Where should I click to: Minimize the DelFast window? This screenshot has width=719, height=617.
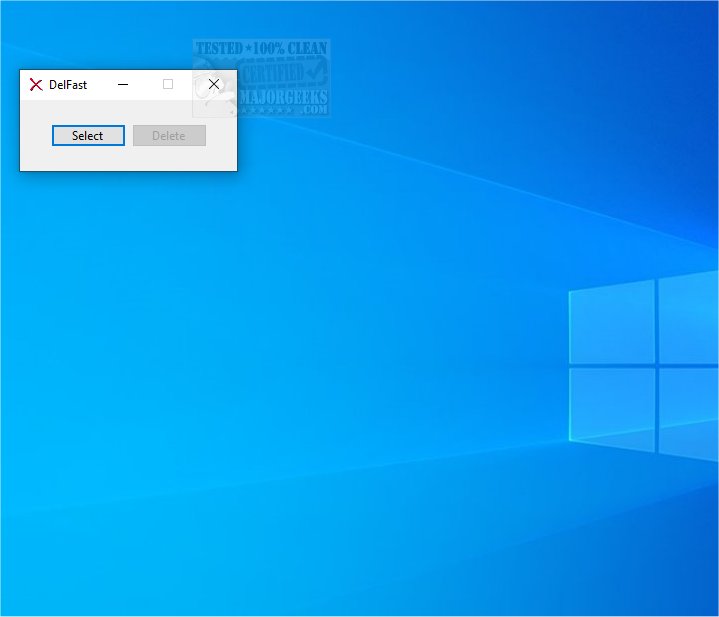click(123, 85)
